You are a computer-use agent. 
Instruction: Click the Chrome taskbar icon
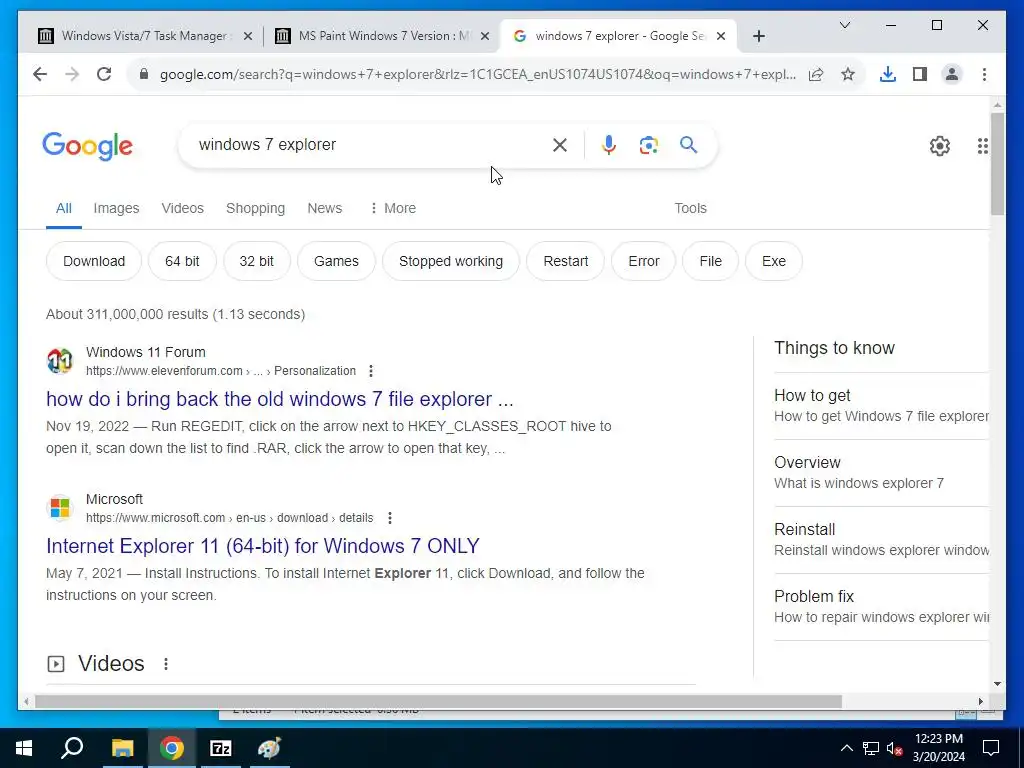click(172, 748)
